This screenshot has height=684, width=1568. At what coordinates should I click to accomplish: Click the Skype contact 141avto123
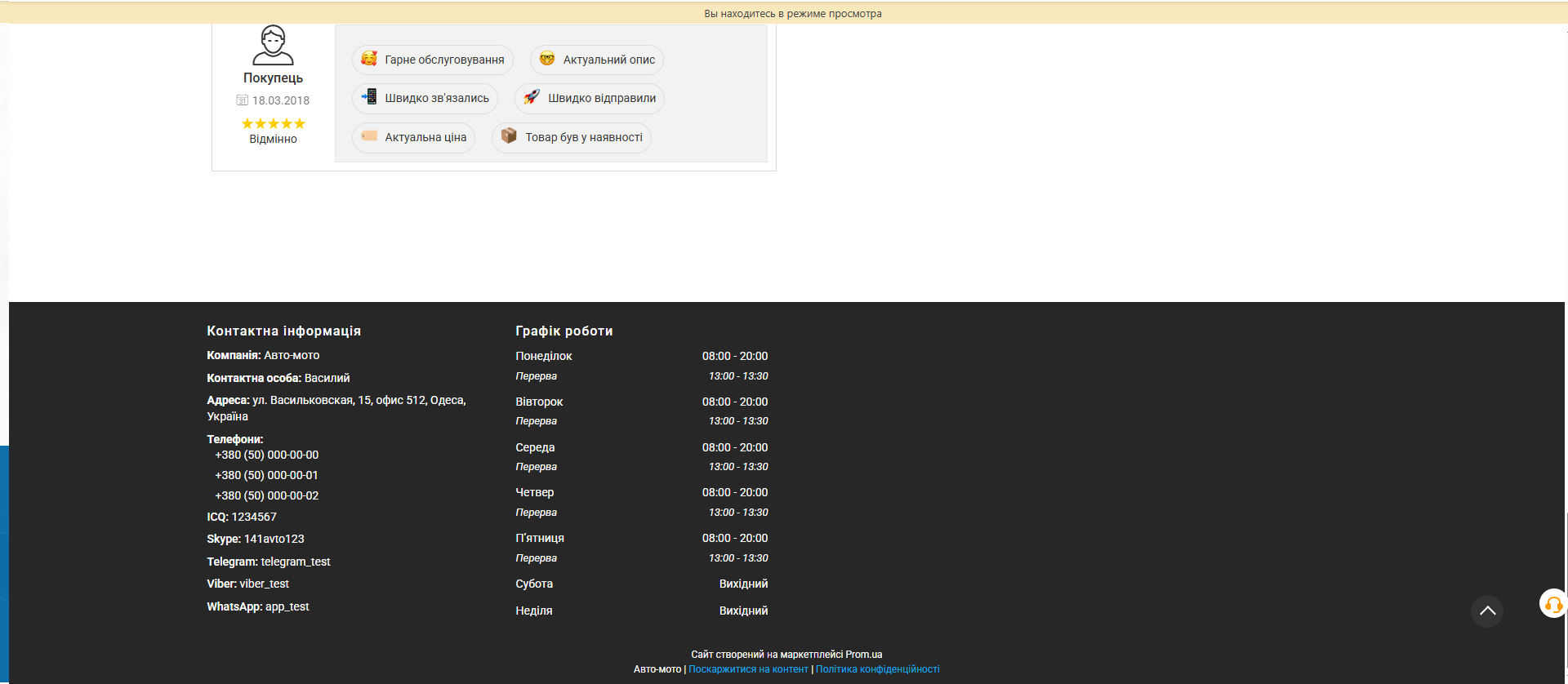[274, 539]
